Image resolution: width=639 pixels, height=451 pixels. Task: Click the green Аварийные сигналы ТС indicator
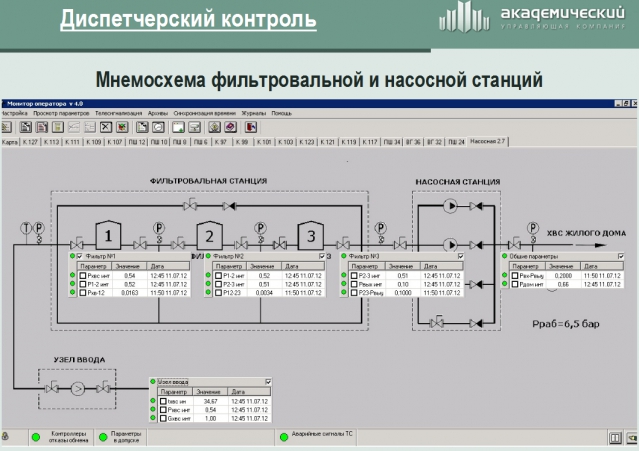(x=284, y=437)
